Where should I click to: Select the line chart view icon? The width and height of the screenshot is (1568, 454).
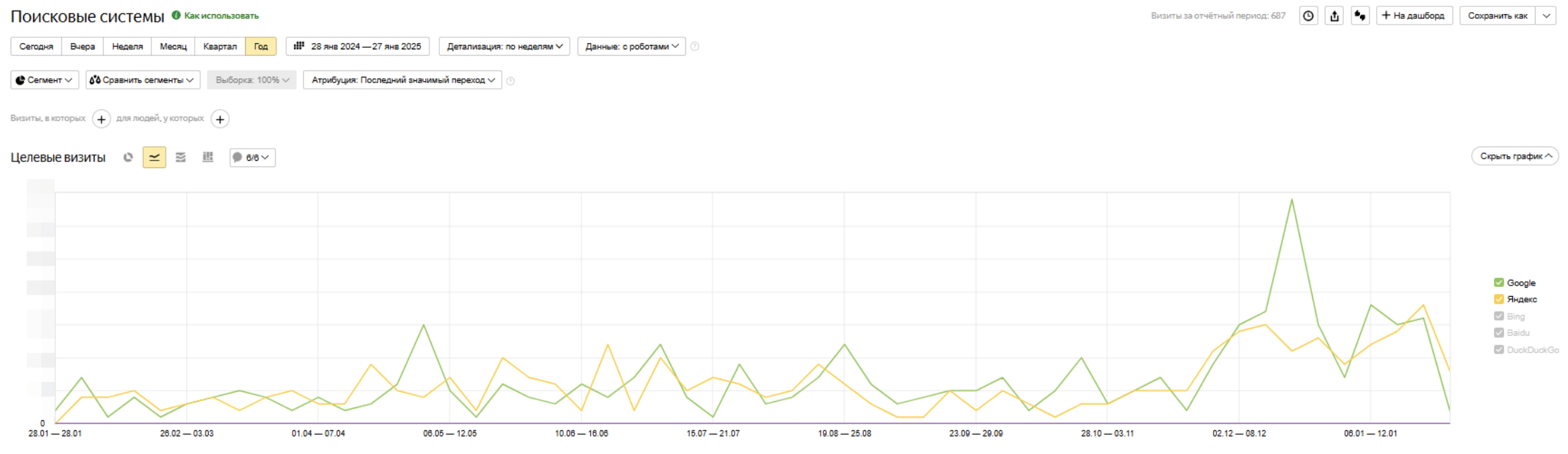[x=154, y=157]
